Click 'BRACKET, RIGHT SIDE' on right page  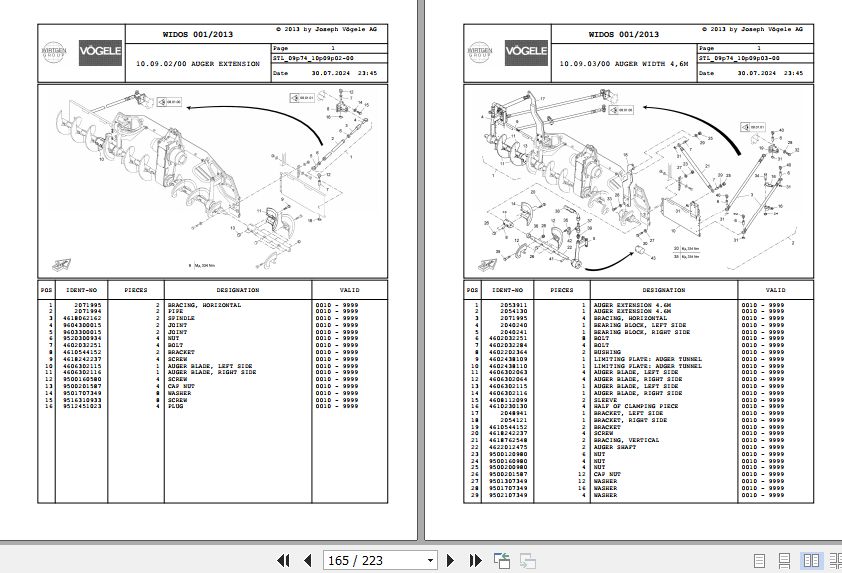click(630, 420)
